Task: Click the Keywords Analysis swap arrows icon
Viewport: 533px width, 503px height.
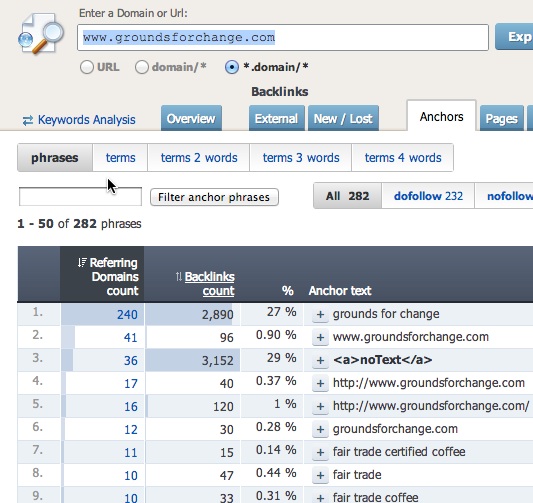Action: click(28, 120)
